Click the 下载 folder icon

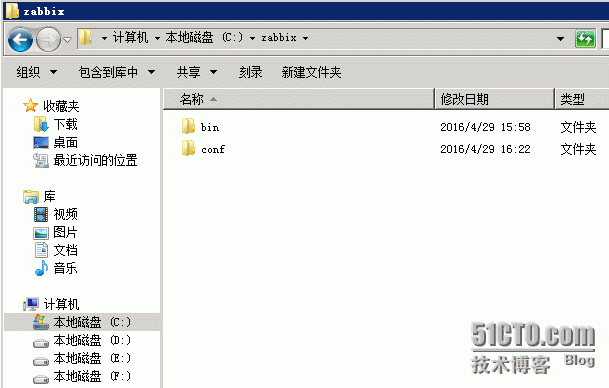(41, 124)
